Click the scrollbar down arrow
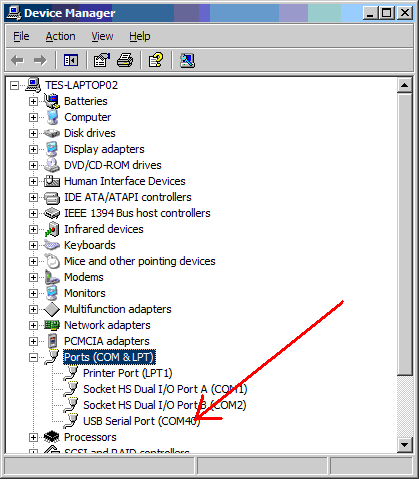The width and height of the screenshot is (419, 479). pos(405,444)
